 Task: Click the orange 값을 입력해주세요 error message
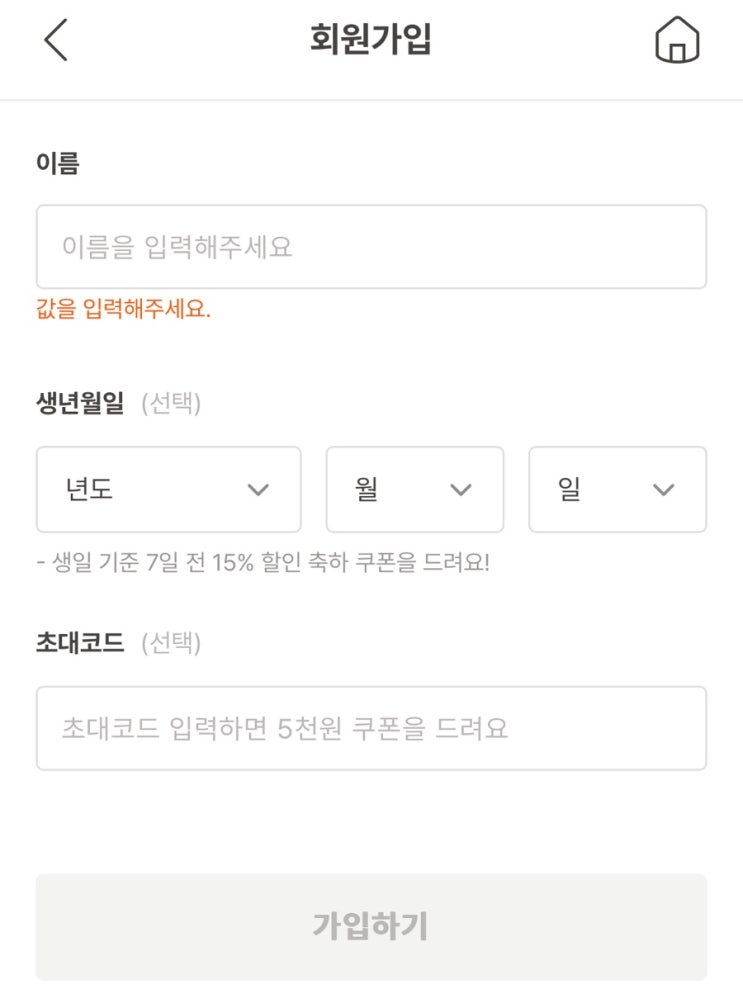[x=123, y=310]
